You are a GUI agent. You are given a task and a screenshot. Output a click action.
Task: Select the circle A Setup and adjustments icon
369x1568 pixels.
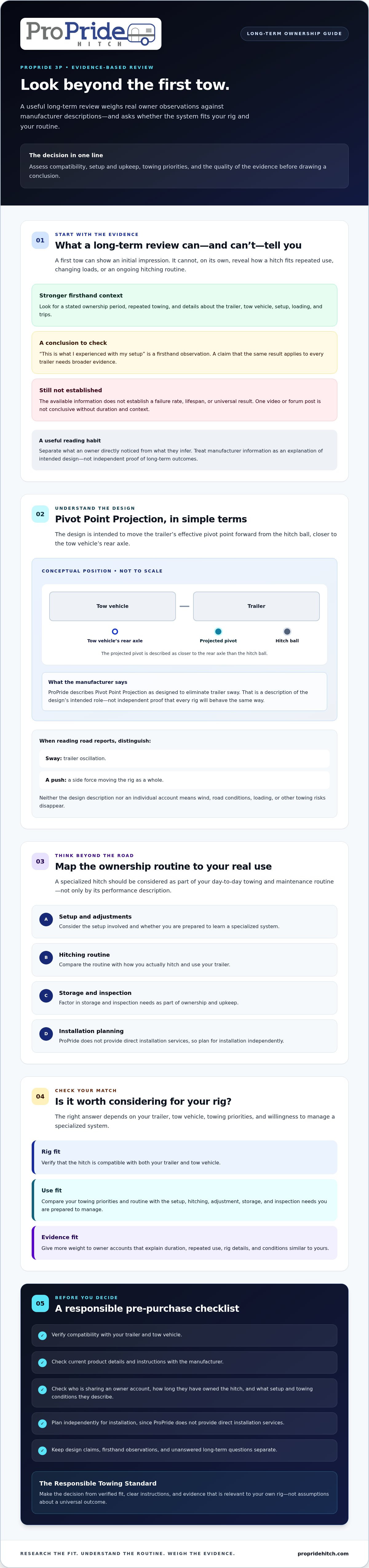coord(46,919)
